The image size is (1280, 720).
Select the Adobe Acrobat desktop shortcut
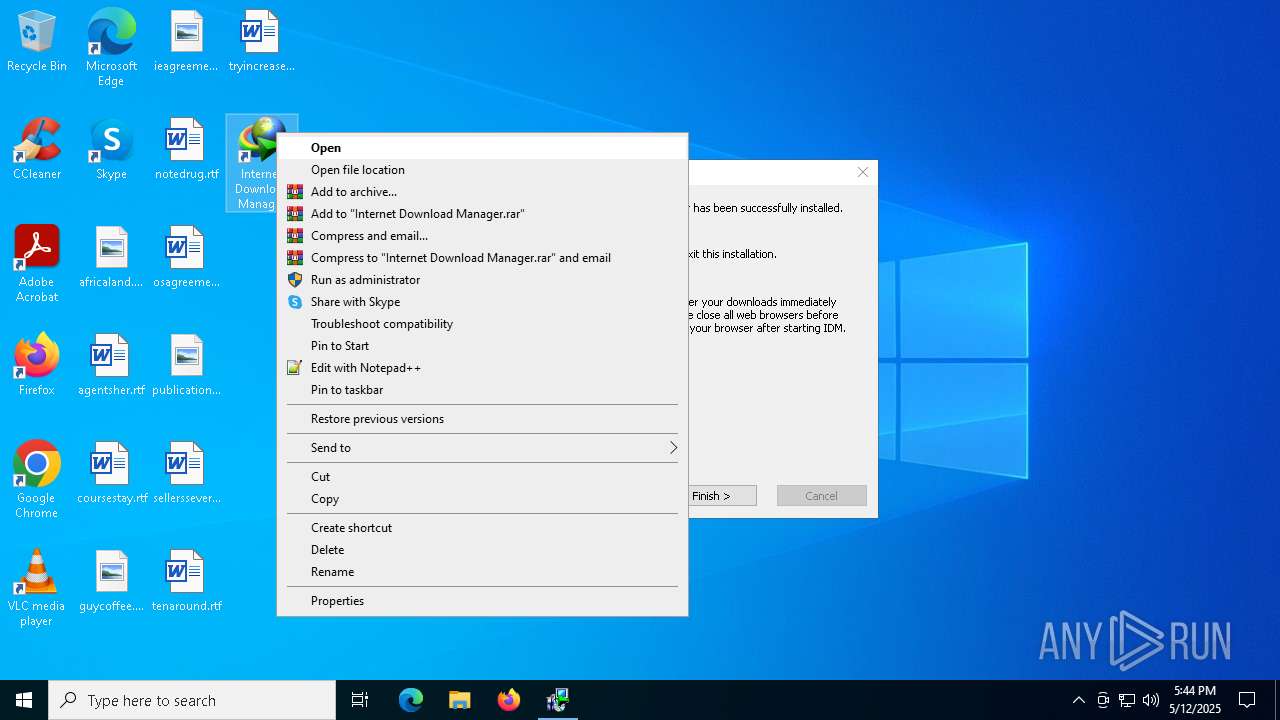[37, 264]
